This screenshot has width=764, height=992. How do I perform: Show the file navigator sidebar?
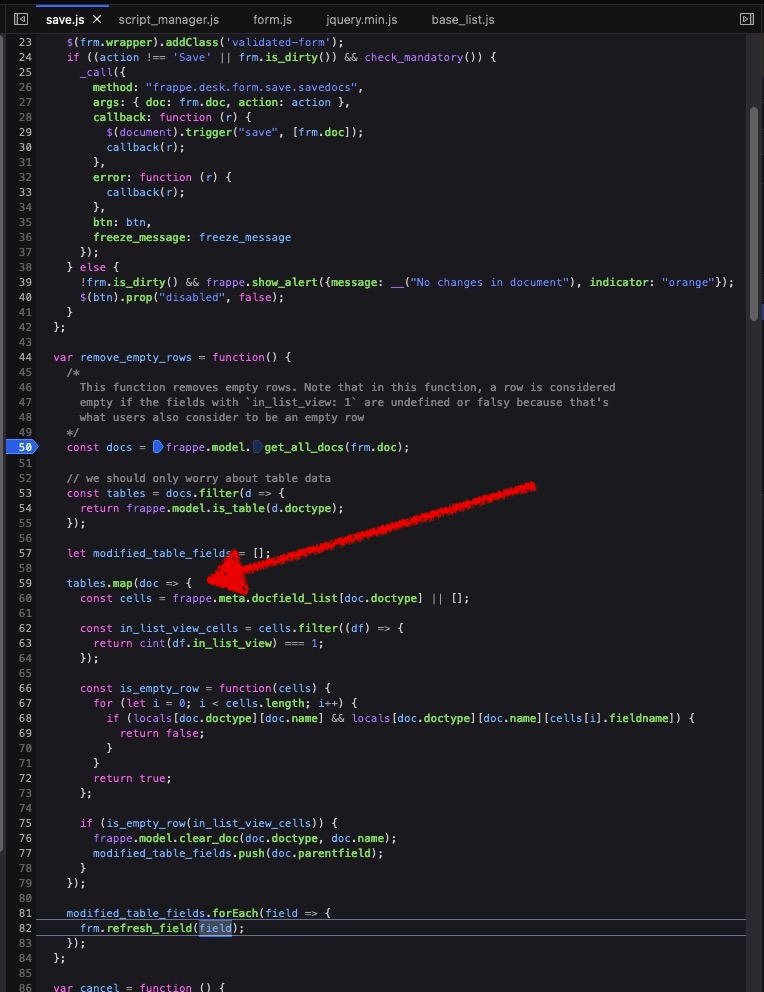[21, 19]
